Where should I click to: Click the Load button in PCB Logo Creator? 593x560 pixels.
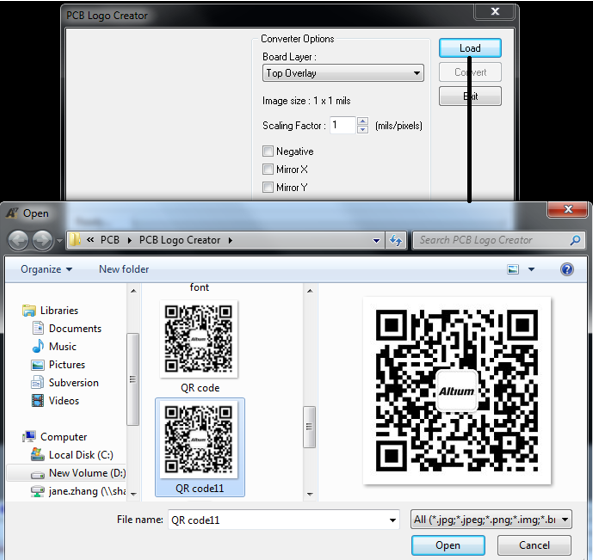click(x=470, y=48)
